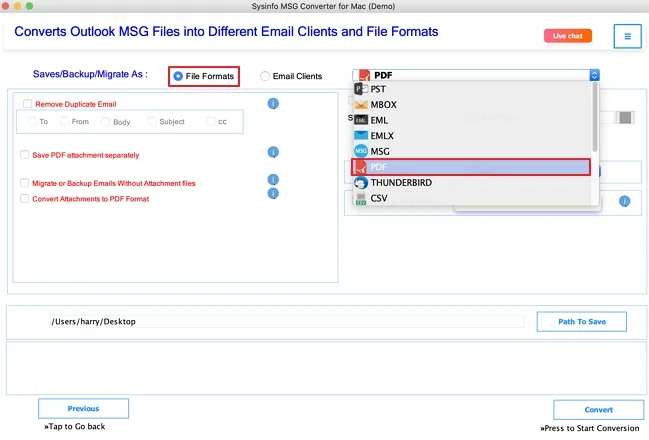Click the dropdown list scrollbar
This screenshot has width=649, height=440.
pos(595,117)
